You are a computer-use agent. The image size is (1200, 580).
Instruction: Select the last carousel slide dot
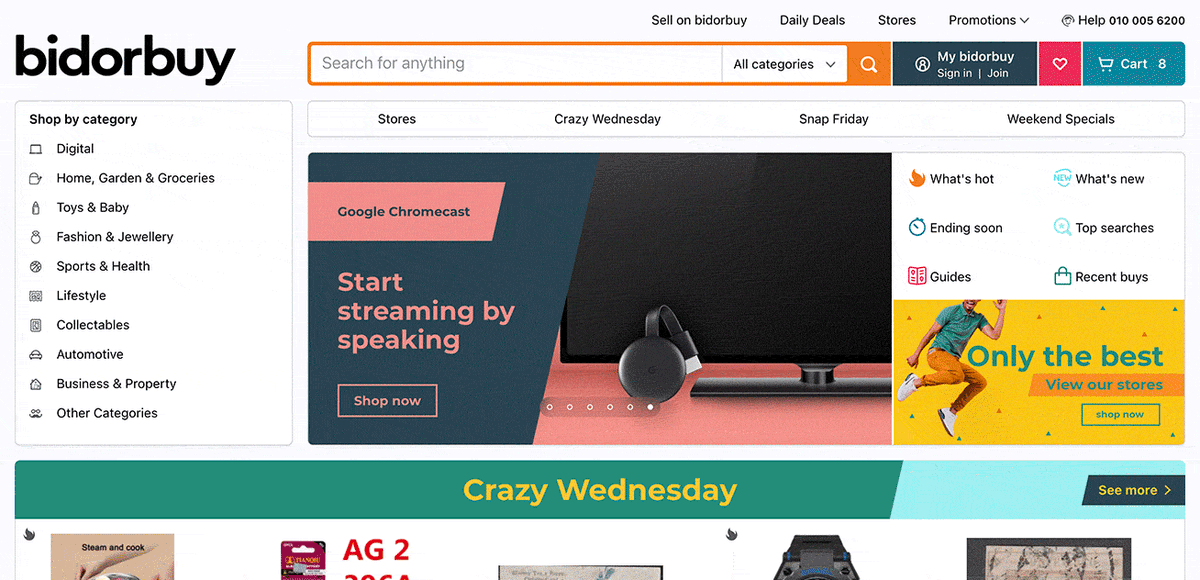pos(650,407)
